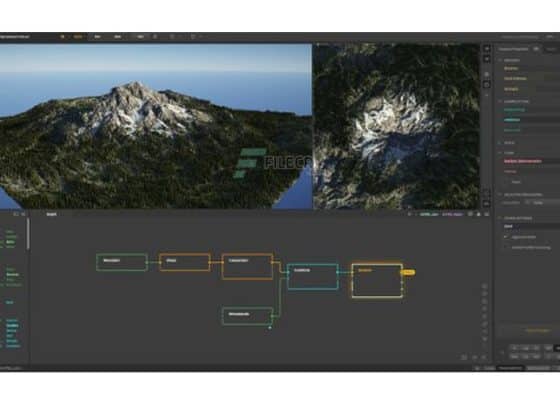
Task: Select the green first node in the graph
Action: click(122, 262)
